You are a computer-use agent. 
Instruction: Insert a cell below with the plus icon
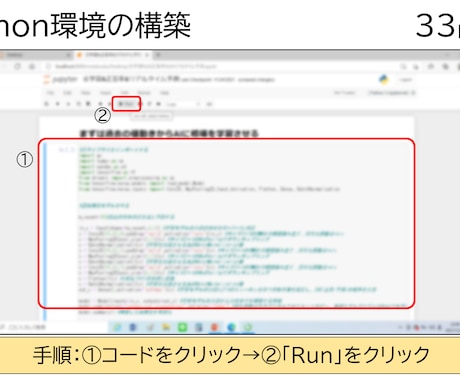point(57,104)
